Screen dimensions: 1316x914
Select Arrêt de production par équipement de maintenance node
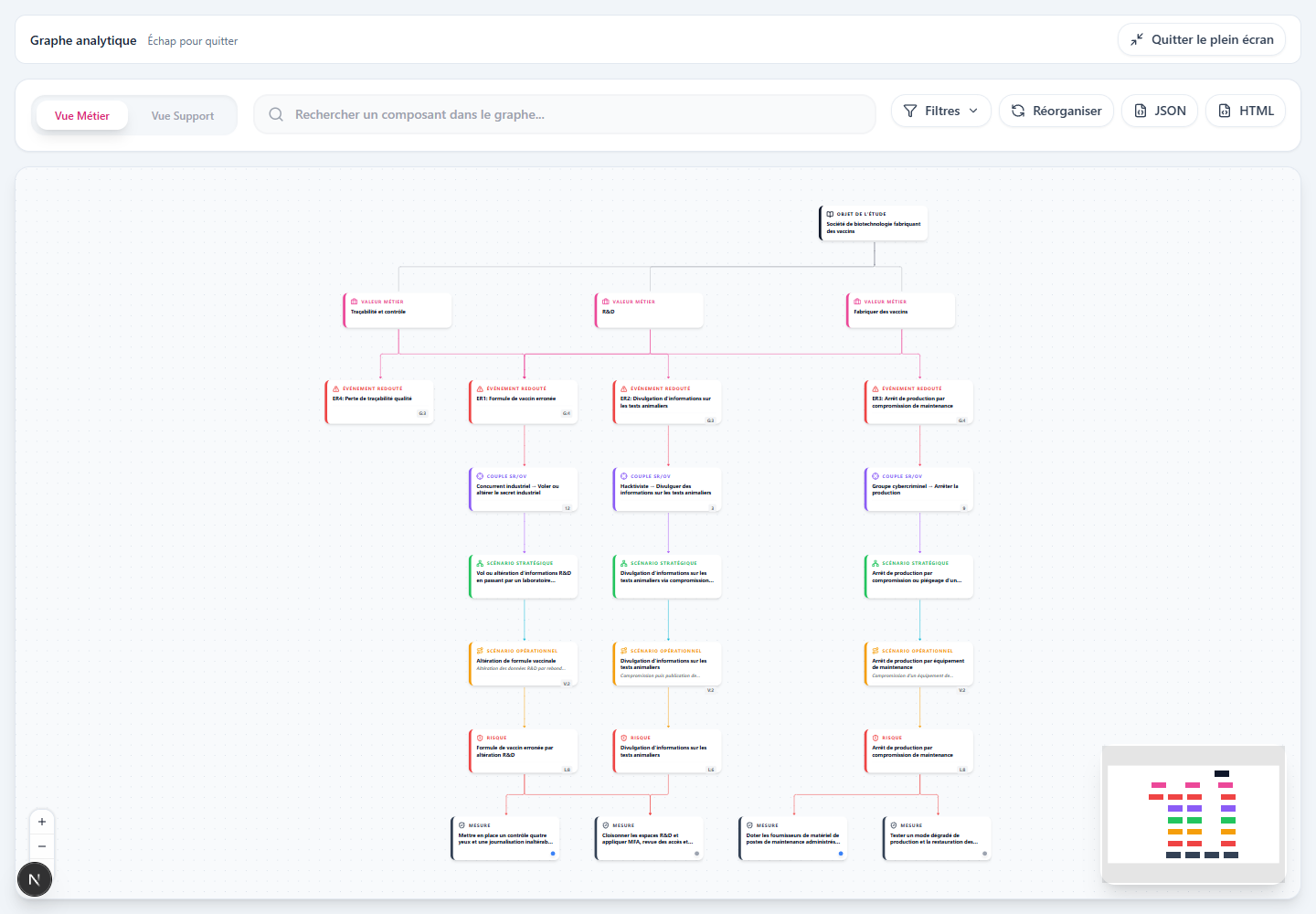coord(919,664)
